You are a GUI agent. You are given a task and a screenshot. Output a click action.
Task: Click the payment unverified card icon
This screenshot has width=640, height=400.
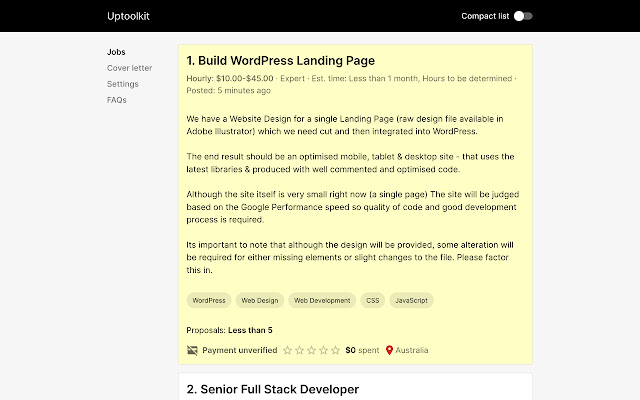point(192,350)
